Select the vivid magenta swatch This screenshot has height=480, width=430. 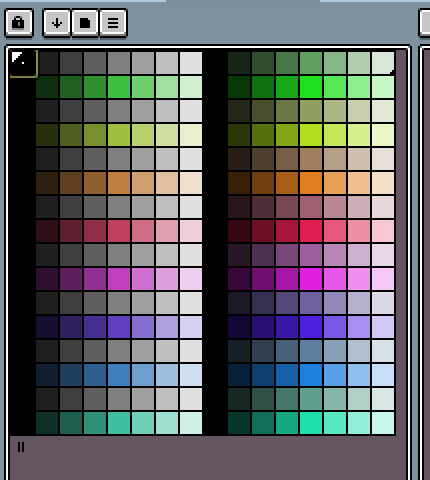[x=311, y=279]
